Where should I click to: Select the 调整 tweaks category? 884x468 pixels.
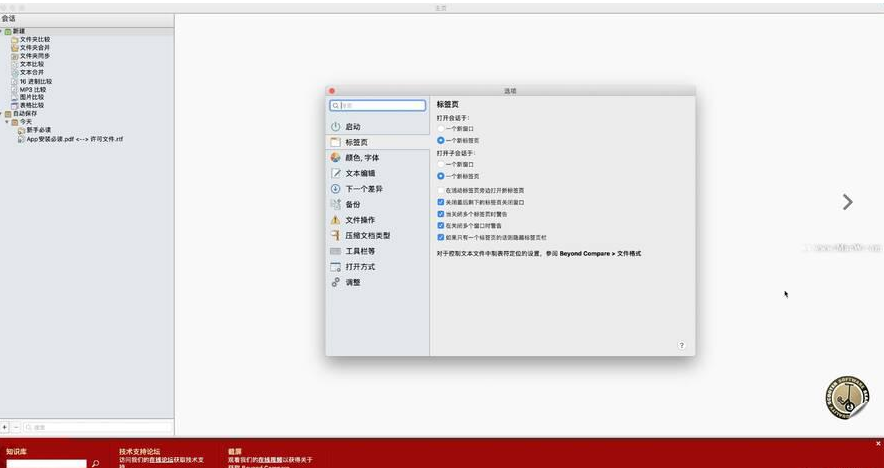(x=353, y=282)
